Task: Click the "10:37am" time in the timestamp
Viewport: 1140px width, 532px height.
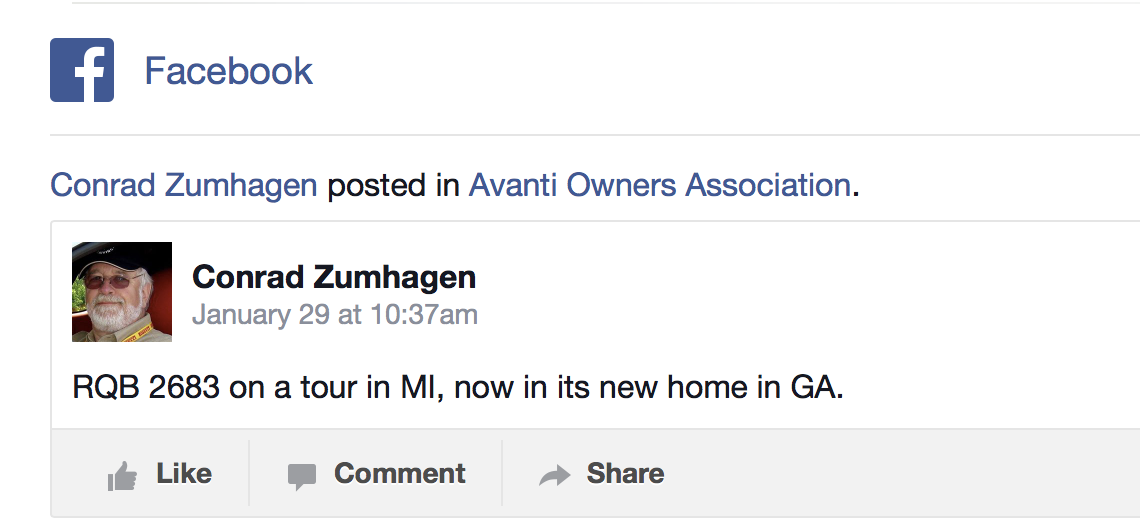Action: click(424, 315)
